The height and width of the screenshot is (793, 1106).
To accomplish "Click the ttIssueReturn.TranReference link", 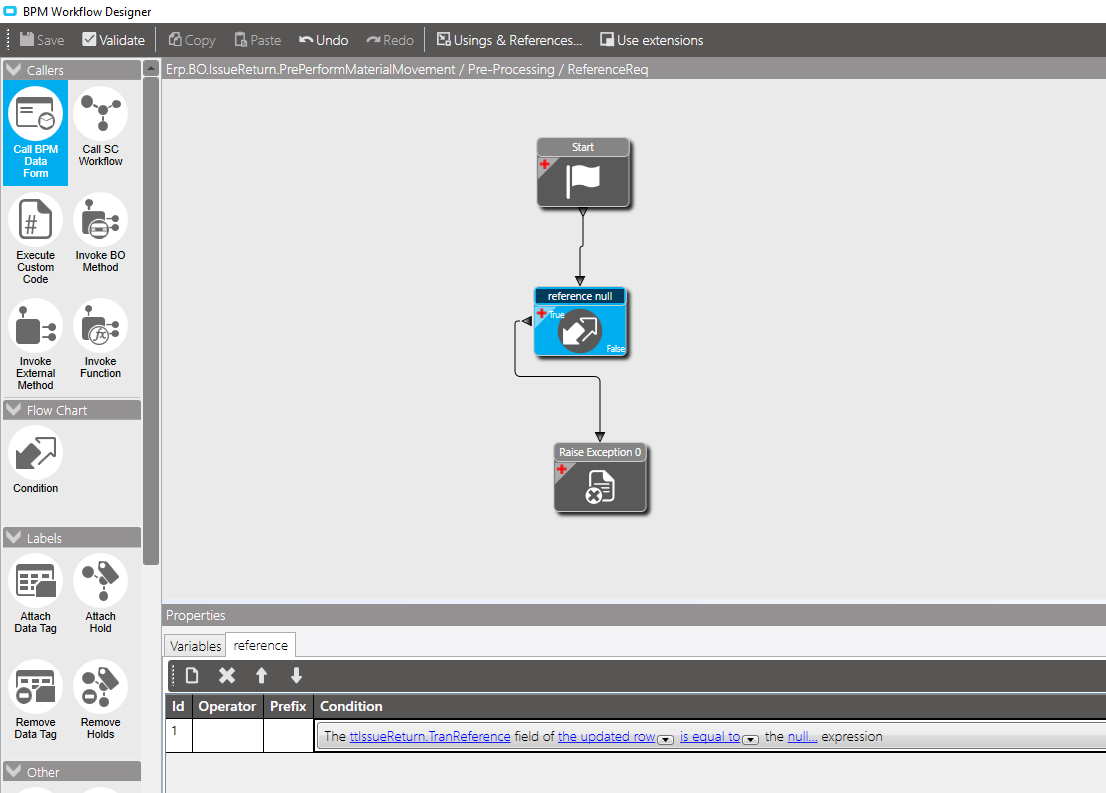I will pos(430,736).
